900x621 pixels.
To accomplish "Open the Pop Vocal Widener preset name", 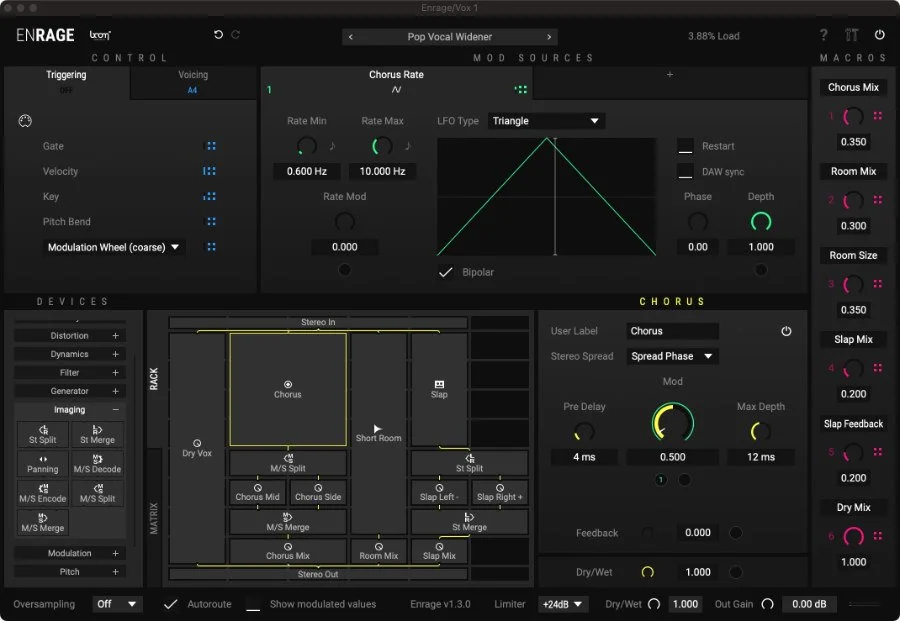I will pyautogui.click(x=449, y=37).
